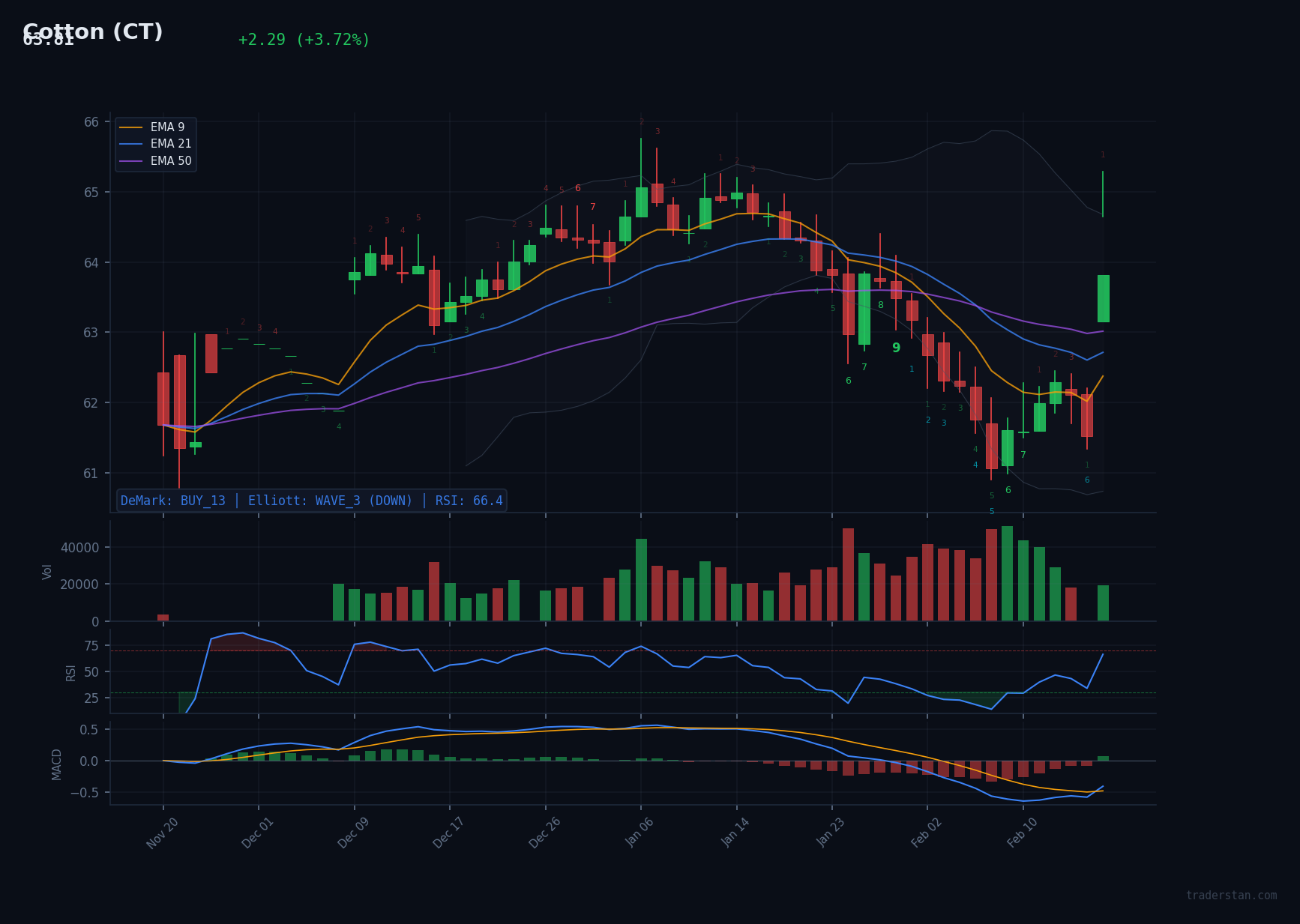Click the DeMark BUY_13 status box
This screenshot has height=924, width=1300.
tap(311, 501)
